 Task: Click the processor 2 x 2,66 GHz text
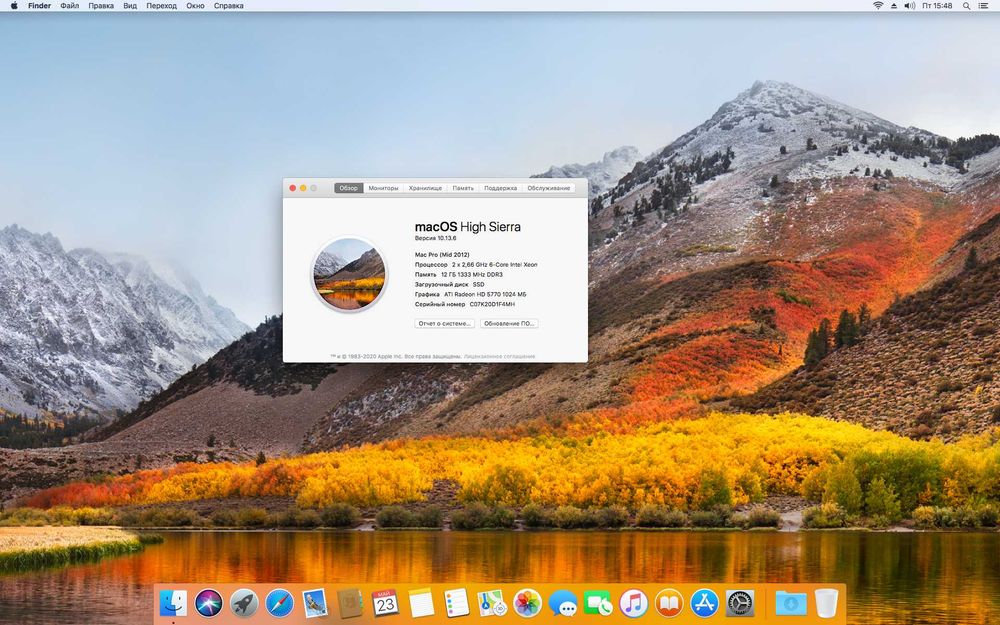[495, 265]
